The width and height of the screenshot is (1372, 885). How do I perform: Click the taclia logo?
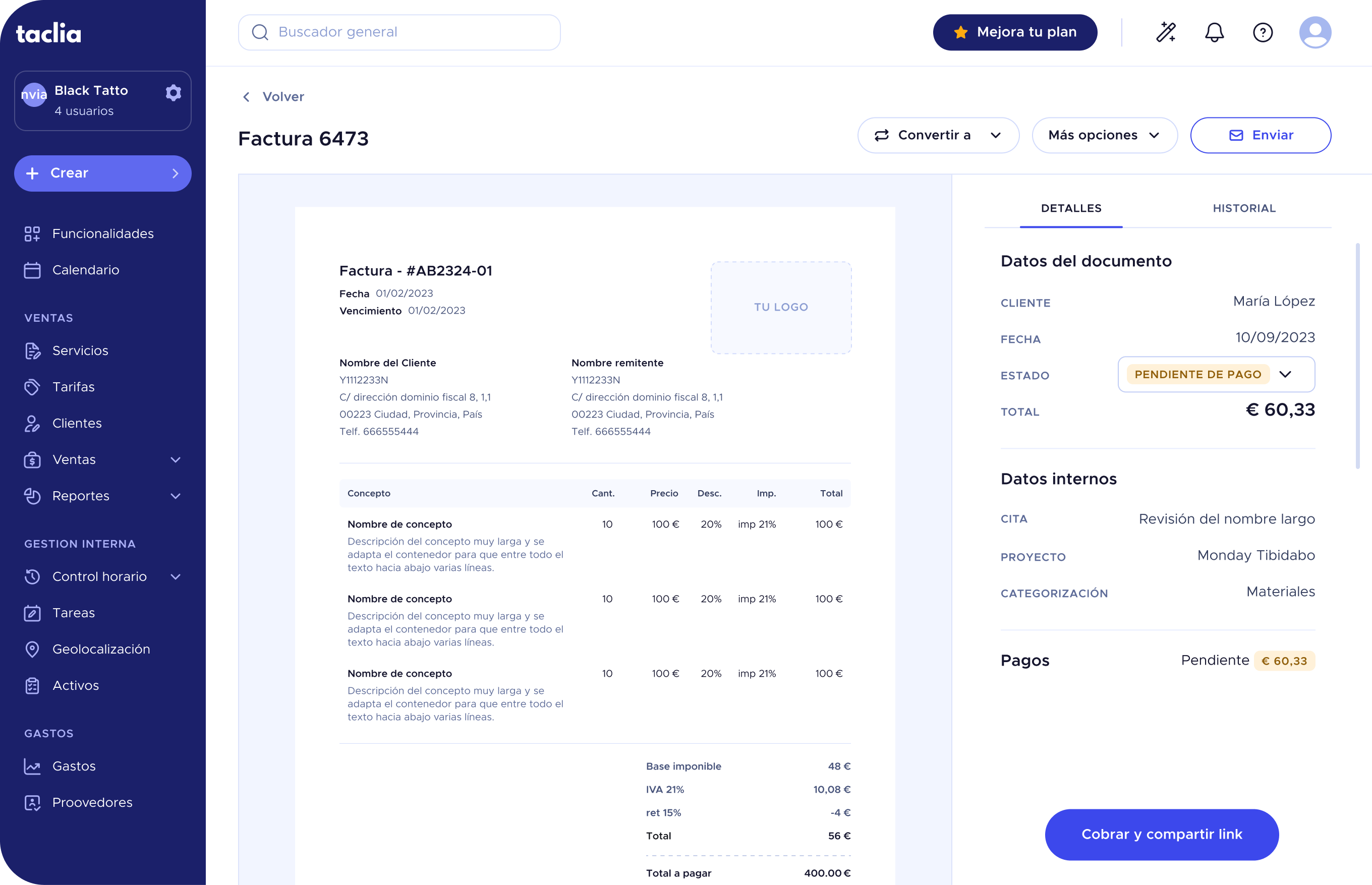click(48, 33)
